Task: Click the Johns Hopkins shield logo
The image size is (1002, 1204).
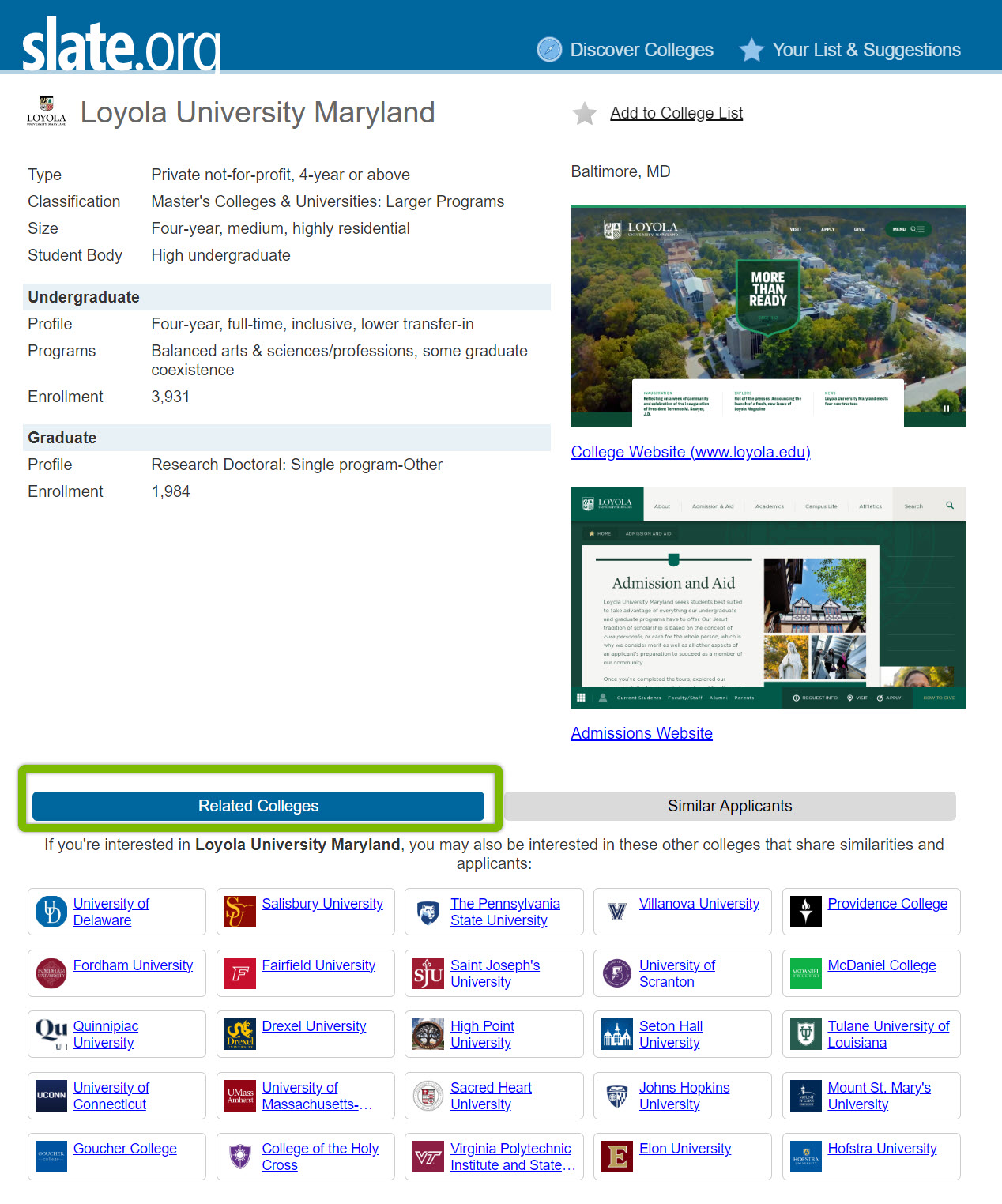Action: (617, 1096)
